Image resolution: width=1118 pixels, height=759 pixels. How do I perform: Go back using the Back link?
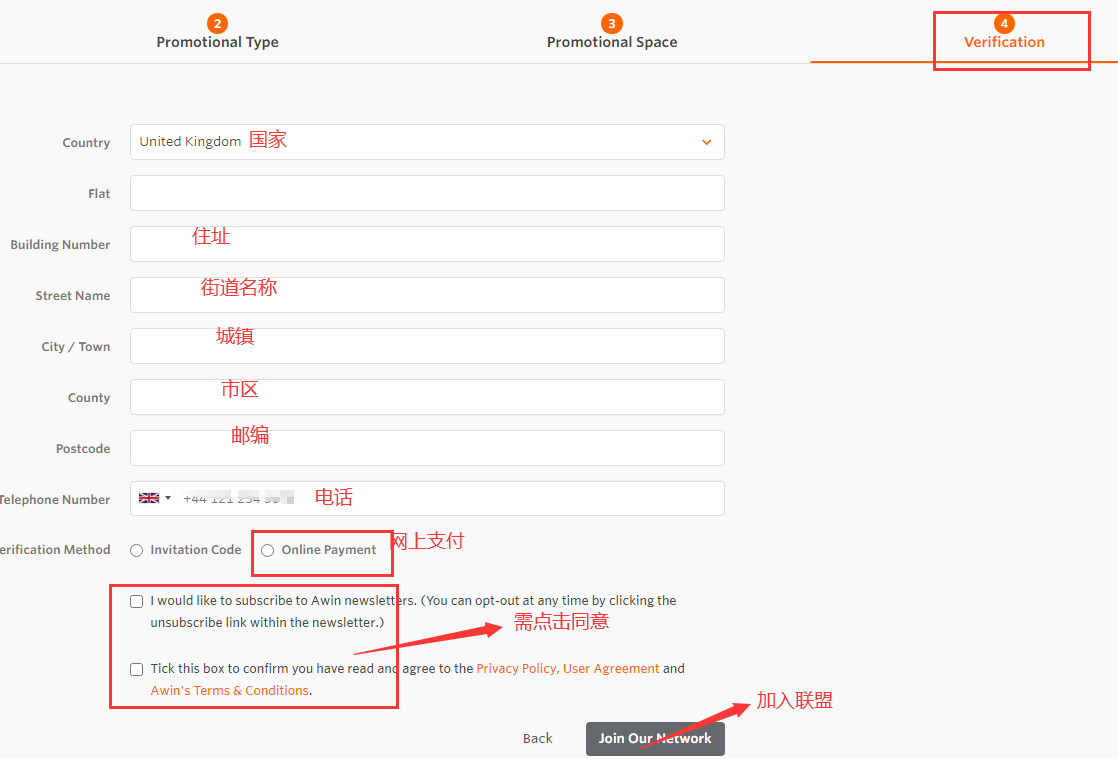[537, 739]
